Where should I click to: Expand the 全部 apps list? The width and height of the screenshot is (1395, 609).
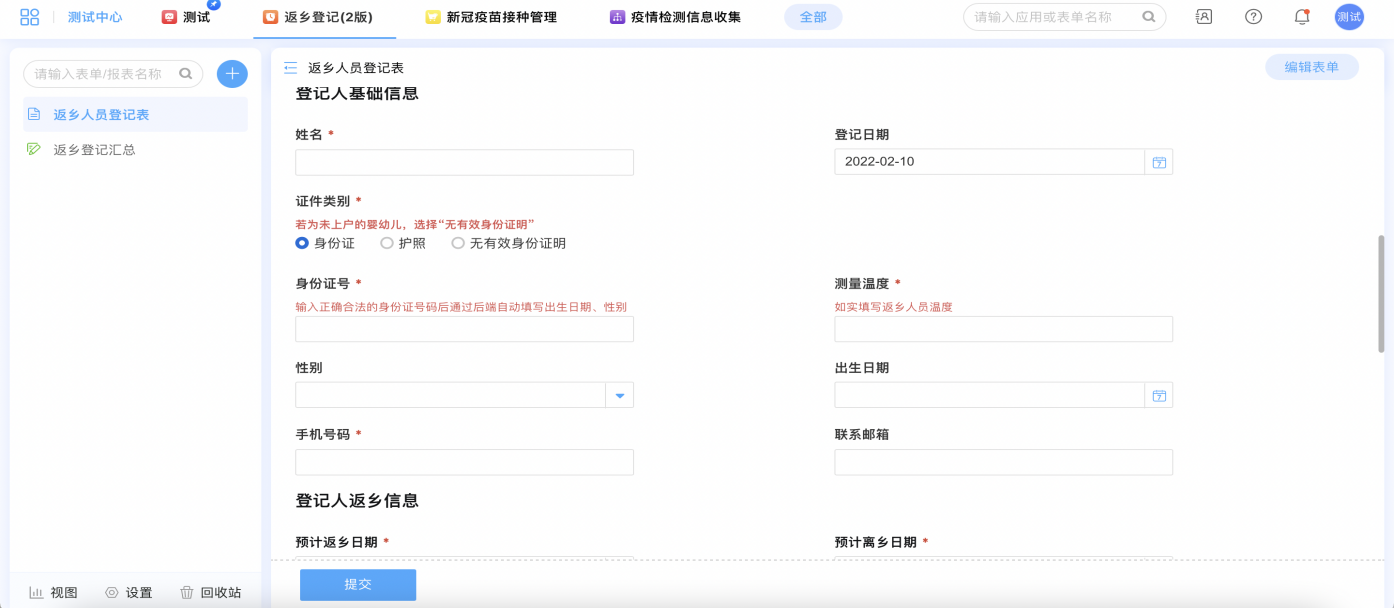click(813, 17)
